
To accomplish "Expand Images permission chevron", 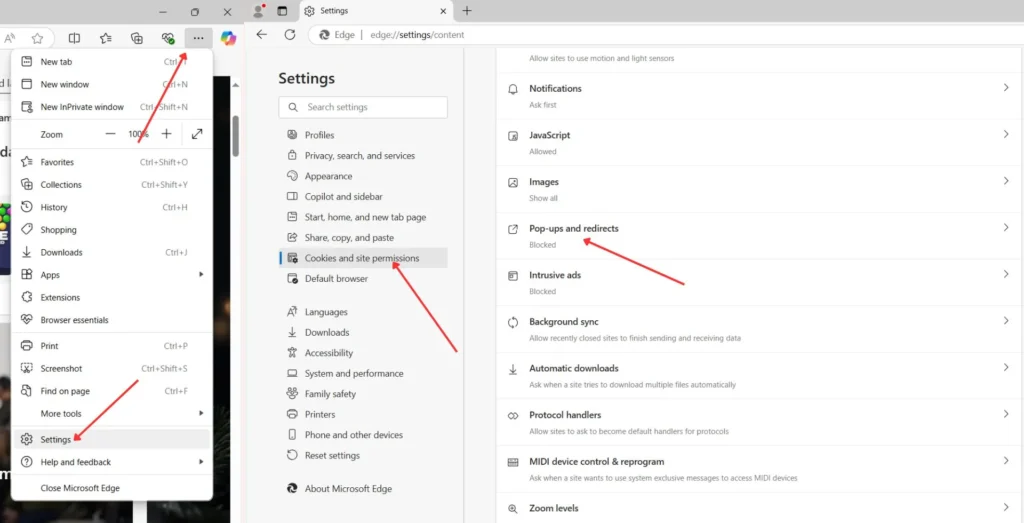I will click(1006, 181).
